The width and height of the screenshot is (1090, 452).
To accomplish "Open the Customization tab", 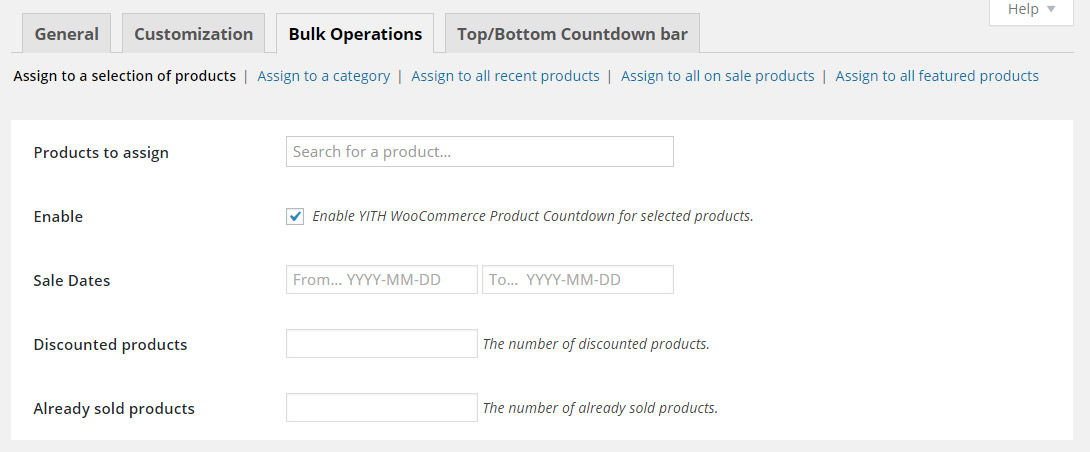I will click(193, 34).
